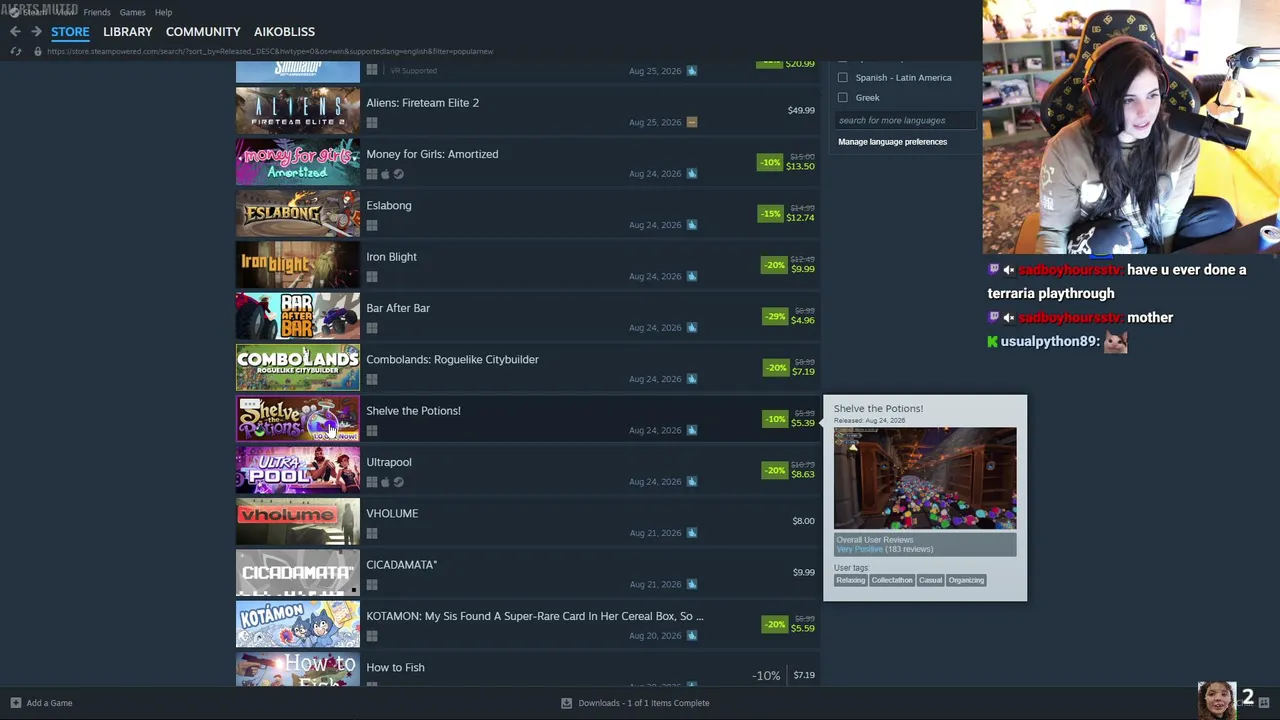Click review thumbs-up icon in KOTAMON row
The height and width of the screenshot is (720, 1280).
tap(691, 636)
